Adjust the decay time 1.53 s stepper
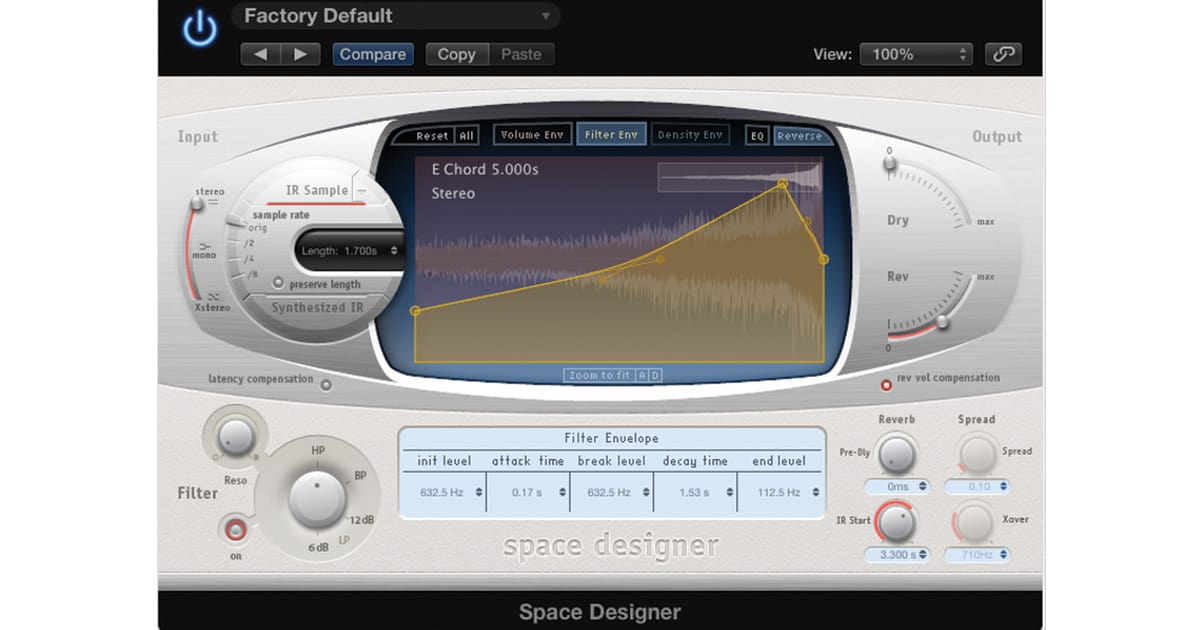 click(728, 492)
